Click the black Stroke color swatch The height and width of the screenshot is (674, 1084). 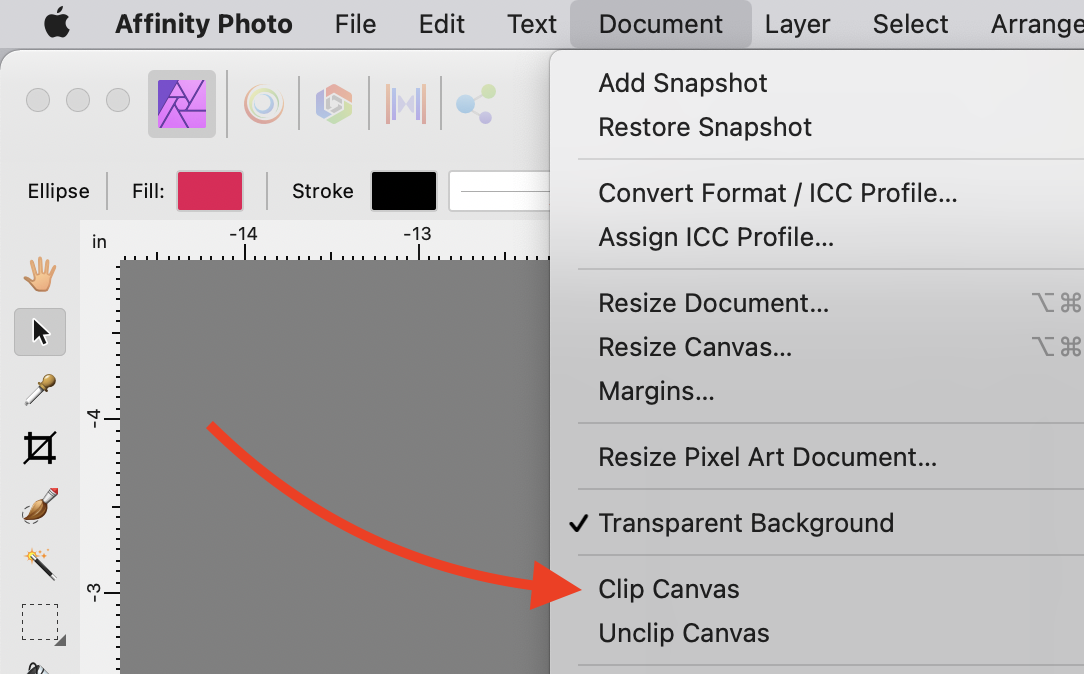(x=404, y=191)
